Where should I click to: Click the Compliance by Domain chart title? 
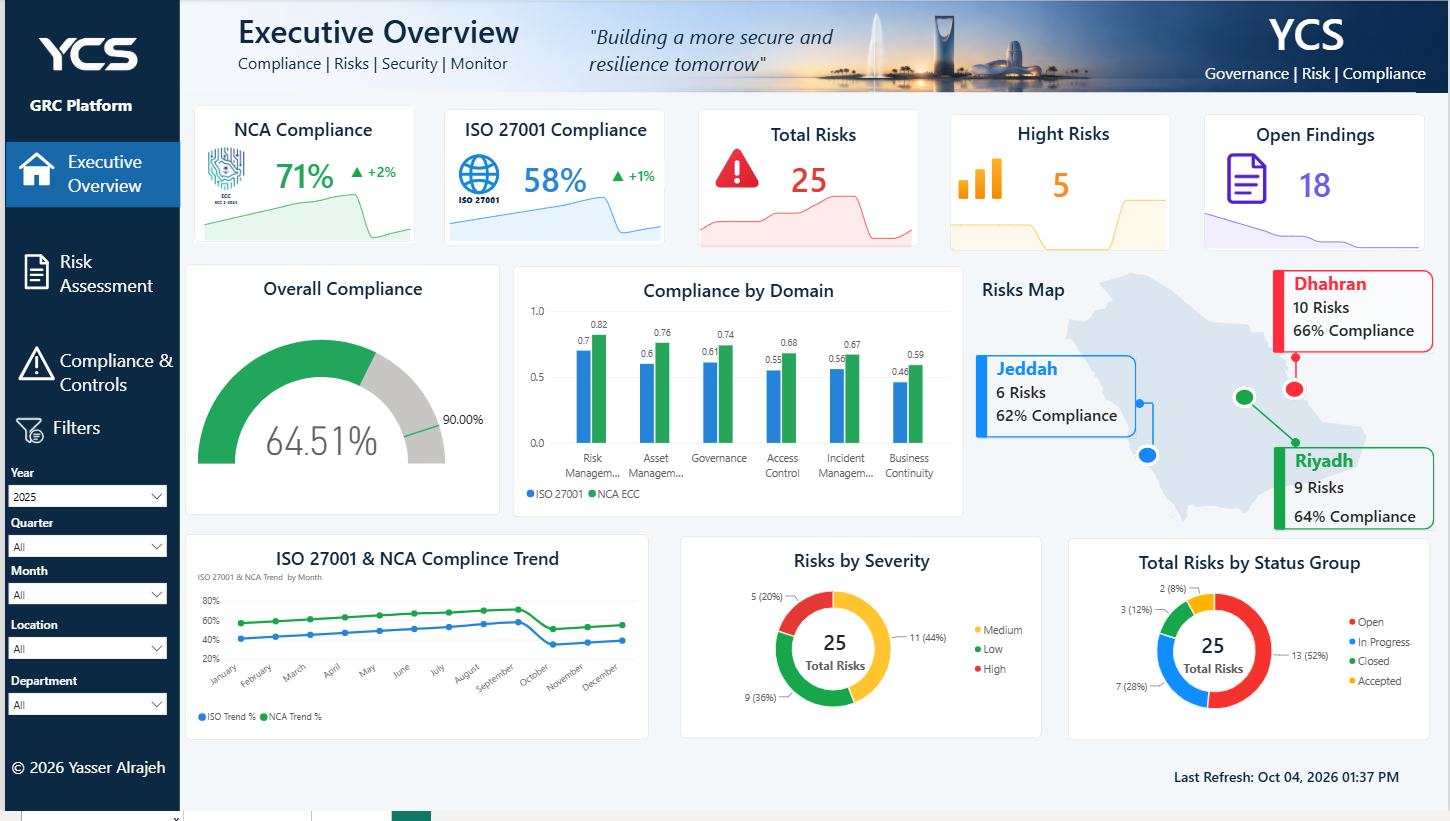(738, 291)
